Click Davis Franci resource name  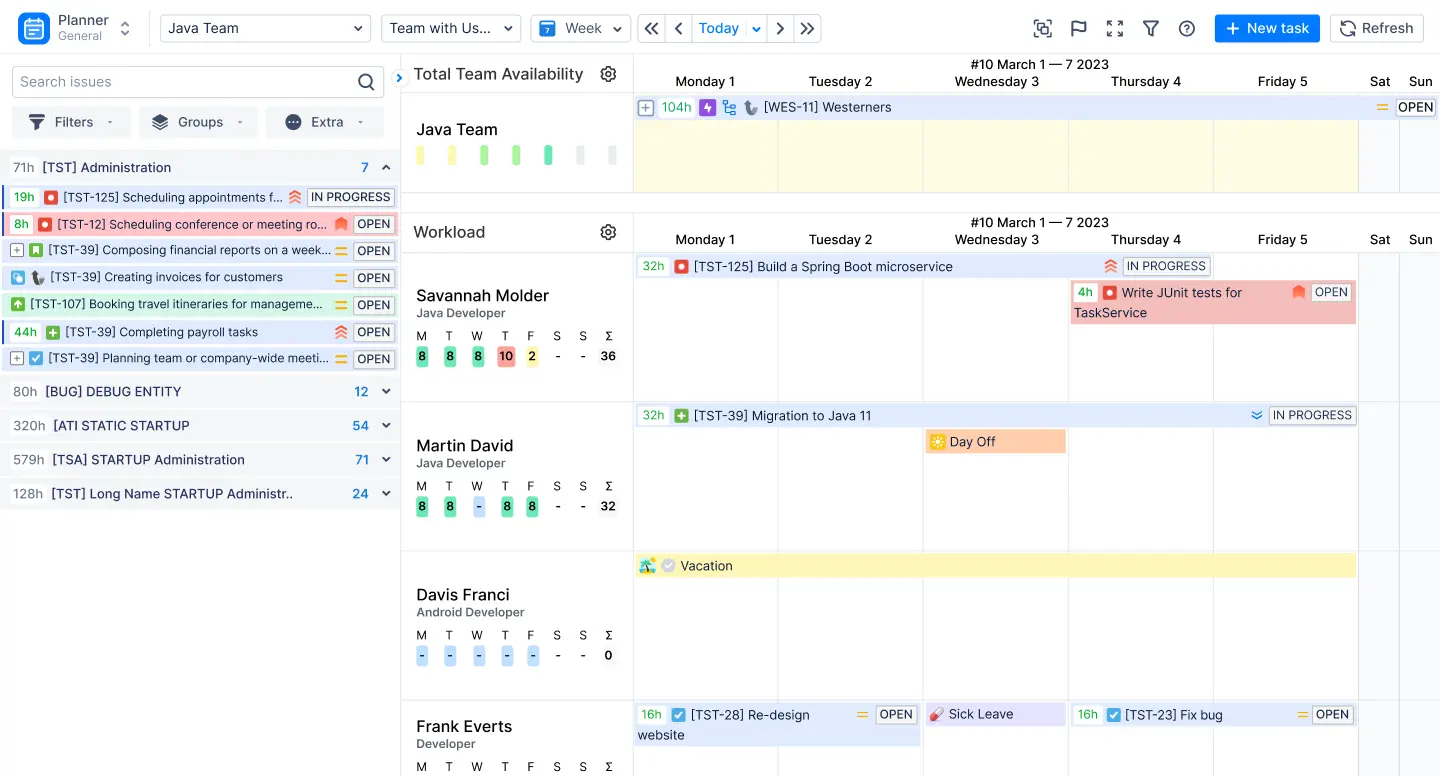(x=463, y=595)
